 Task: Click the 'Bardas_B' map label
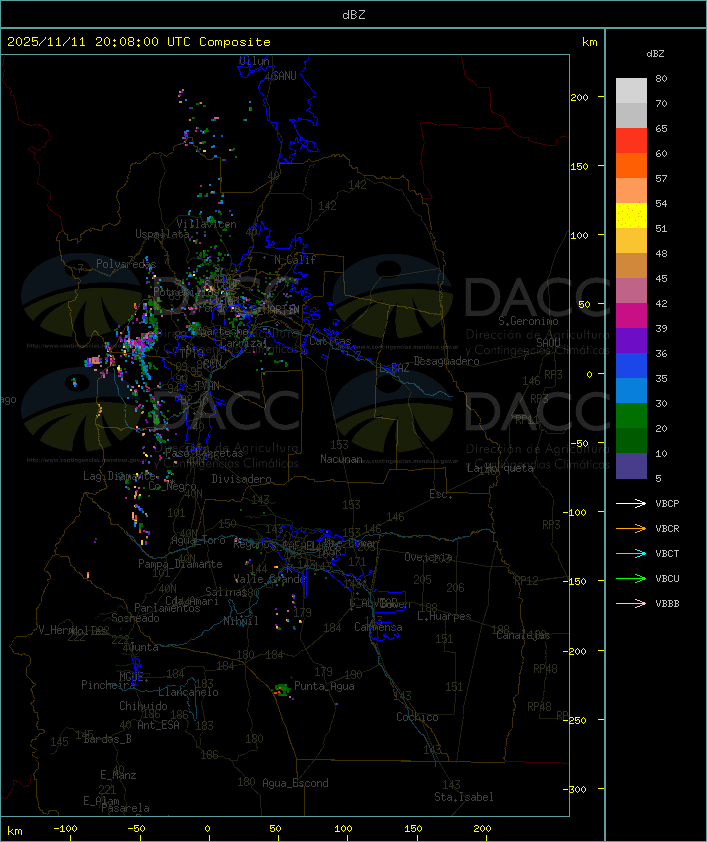[108, 739]
